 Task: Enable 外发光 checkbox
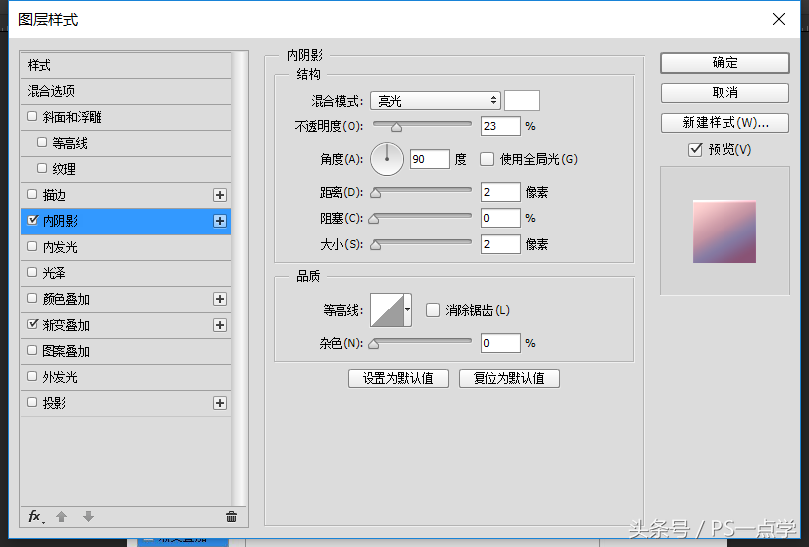pos(32,376)
